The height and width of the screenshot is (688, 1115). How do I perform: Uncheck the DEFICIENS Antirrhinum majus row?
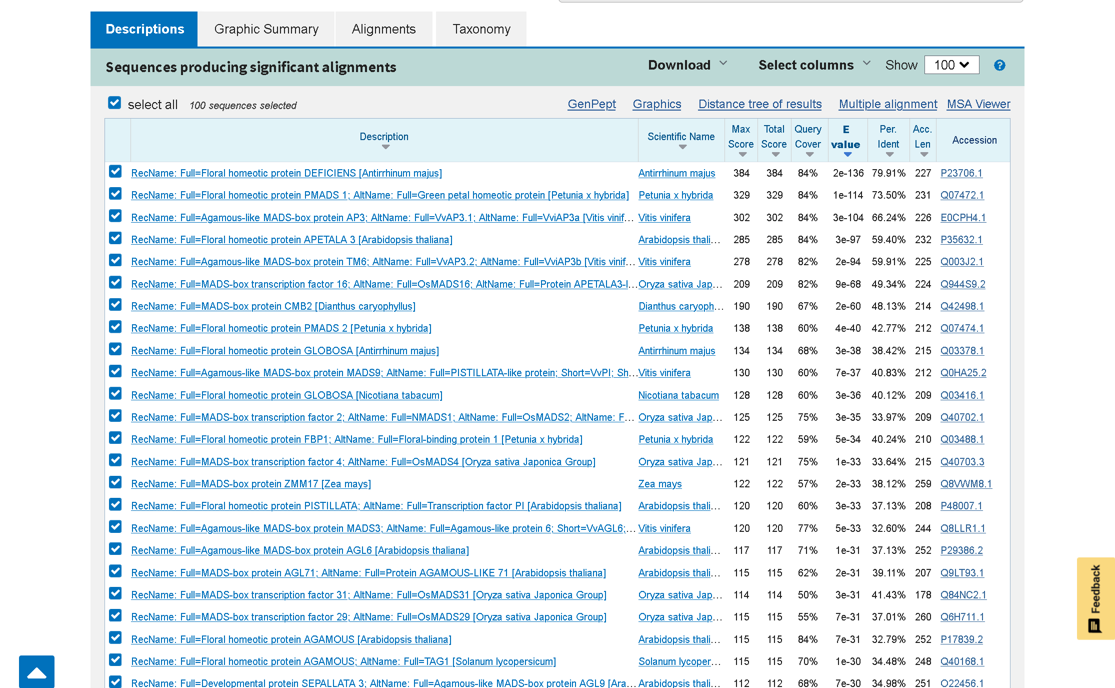coord(115,172)
